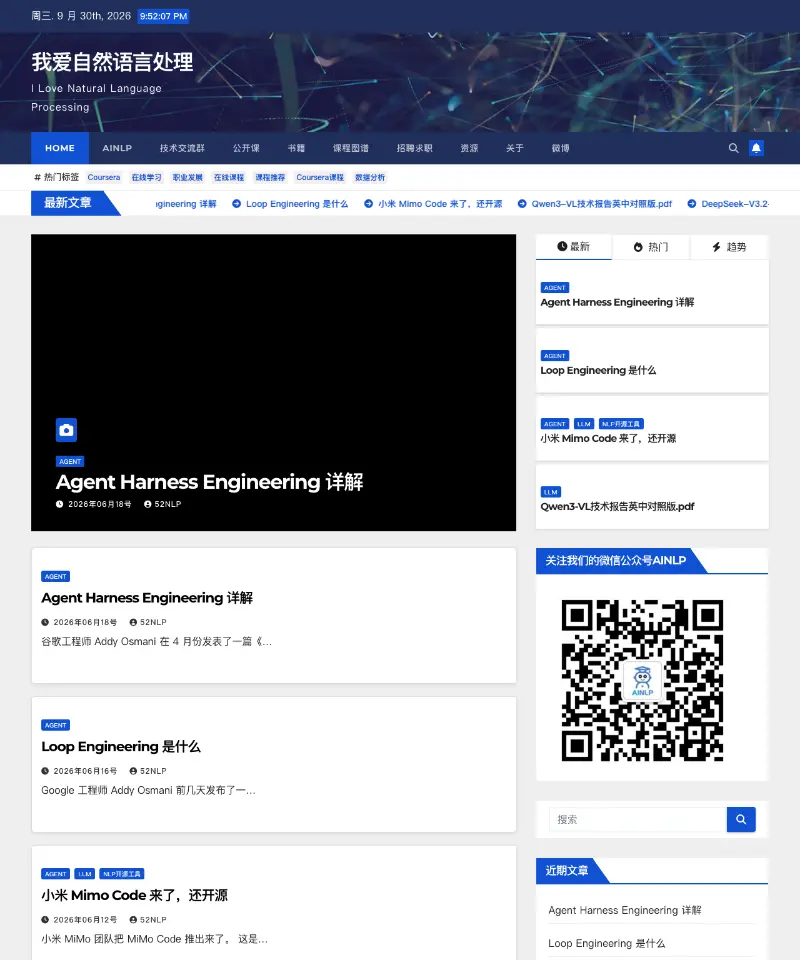The width and height of the screenshot is (800, 960).
Task: Click the Coursera课程 hot tag
Action: 320,178
